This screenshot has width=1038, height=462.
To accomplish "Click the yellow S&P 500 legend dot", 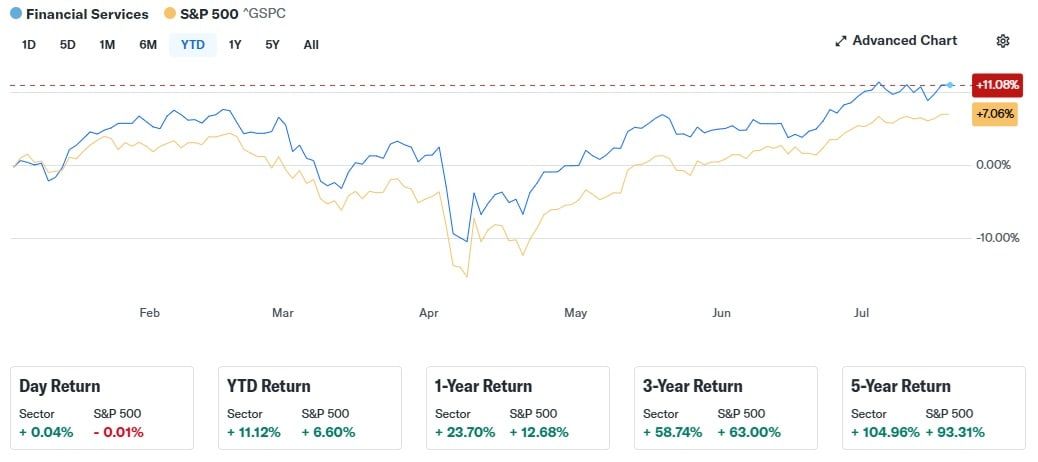I will coord(170,14).
